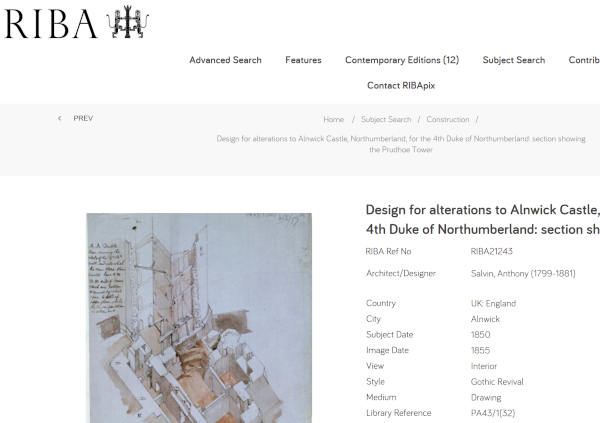Go to previous image via PREV
The width and height of the screenshot is (600, 423).
coord(83,118)
